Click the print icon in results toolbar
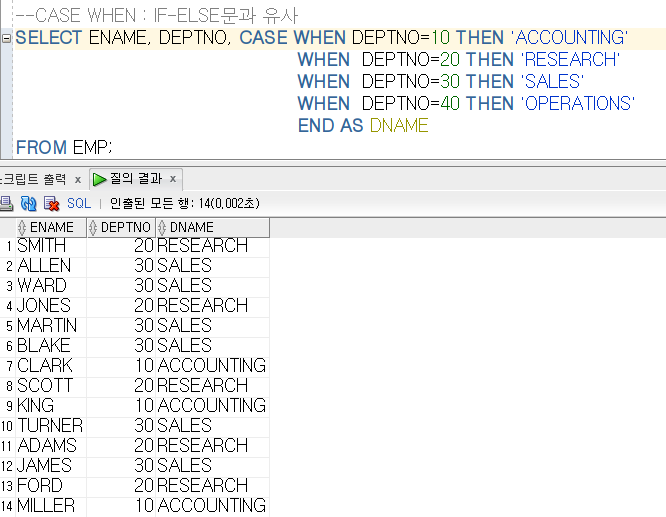 [6, 203]
